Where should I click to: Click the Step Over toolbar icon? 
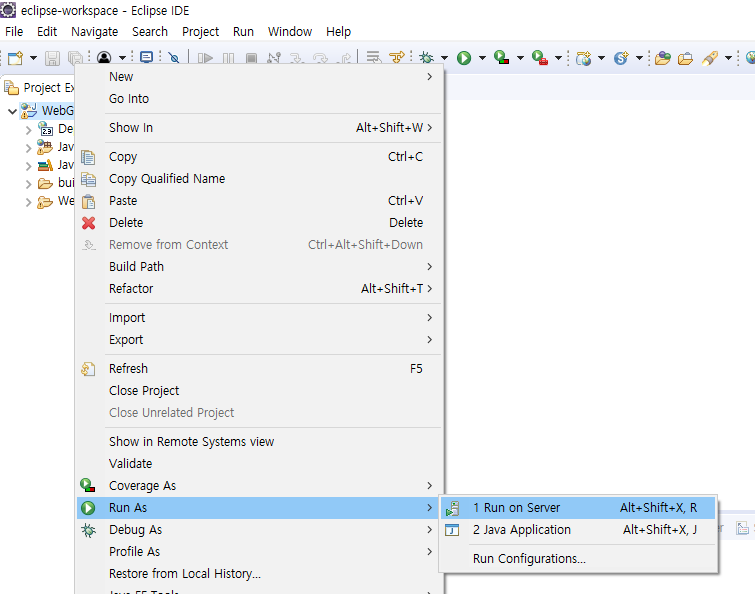pos(320,58)
